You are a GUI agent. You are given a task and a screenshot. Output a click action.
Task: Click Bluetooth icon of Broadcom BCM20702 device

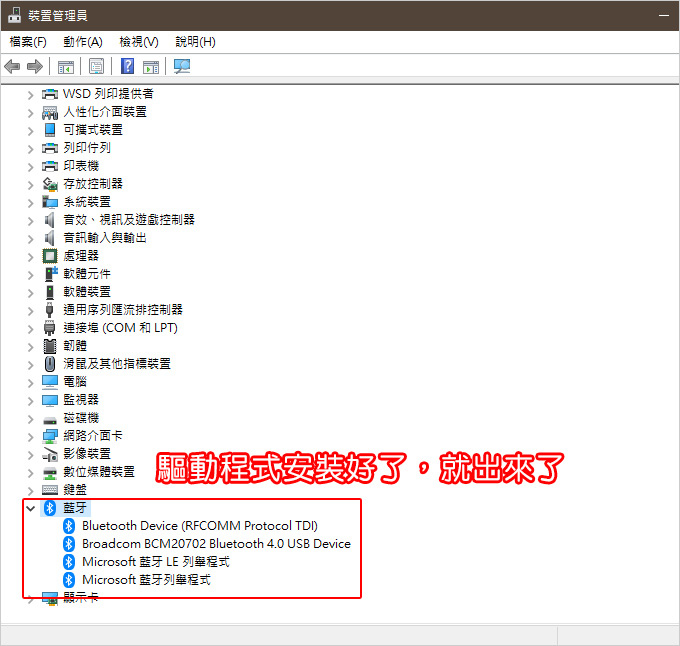click(69, 544)
